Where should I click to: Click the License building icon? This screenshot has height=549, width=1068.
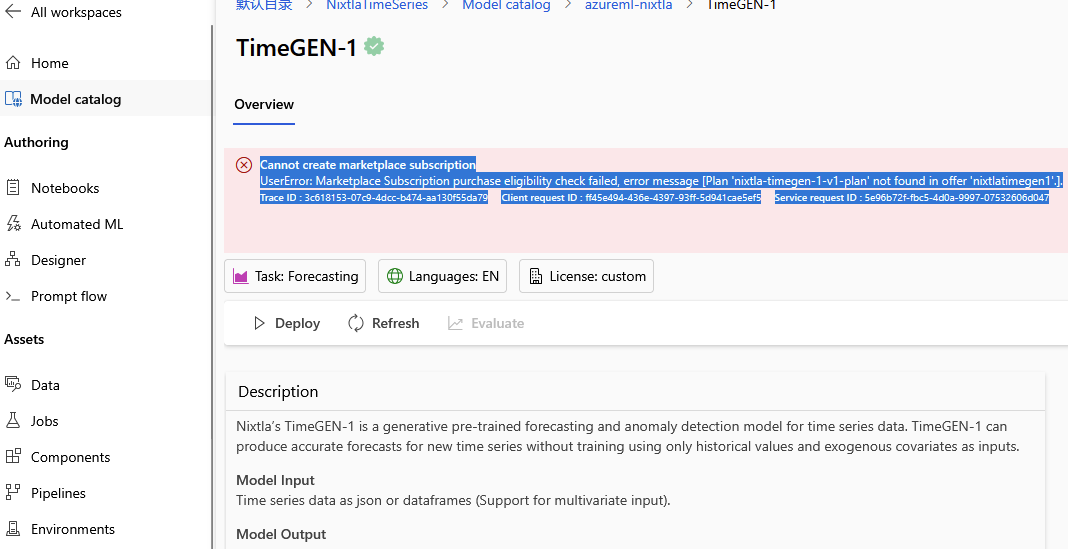(x=536, y=276)
